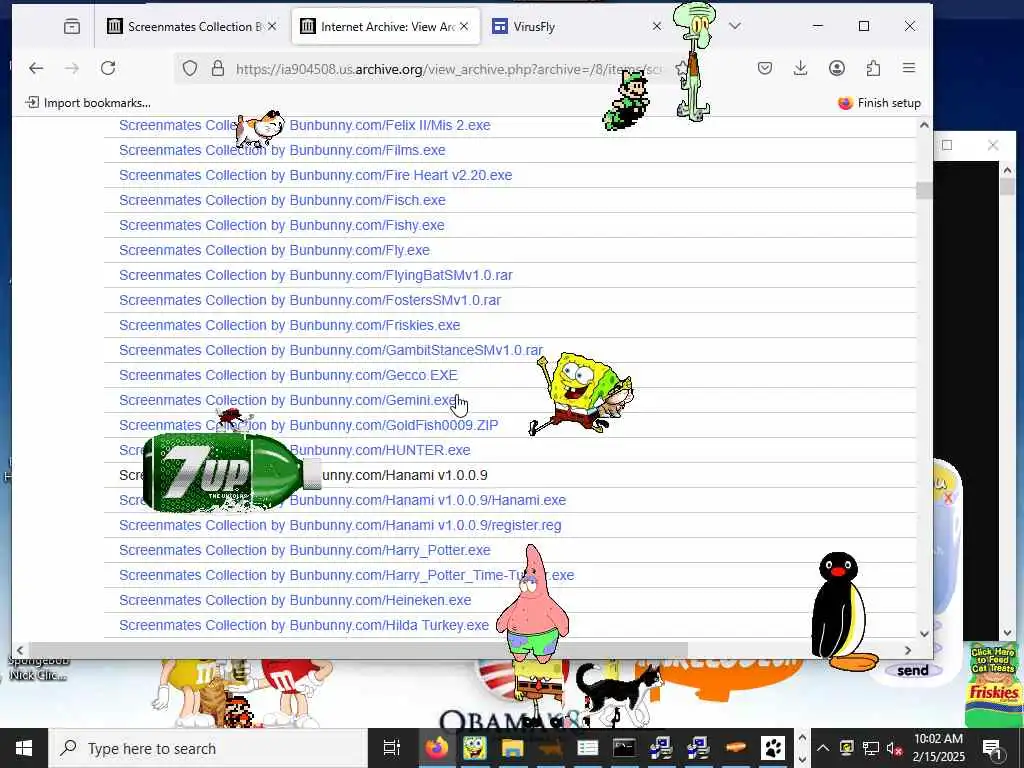The width and height of the screenshot is (1024, 768).
Task: Click the SpongeBob taskbar icon
Action: click(475, 748)
